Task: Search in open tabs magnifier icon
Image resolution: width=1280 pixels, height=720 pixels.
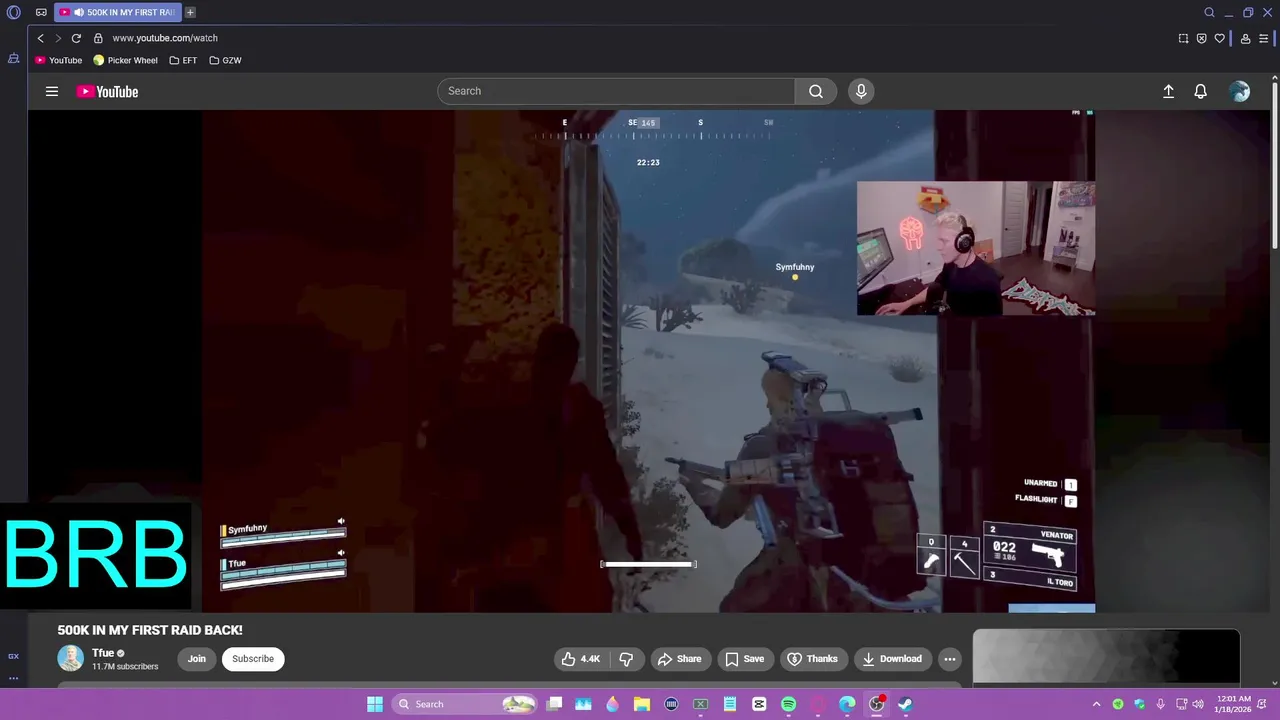Action: [x=1209, y=13]
